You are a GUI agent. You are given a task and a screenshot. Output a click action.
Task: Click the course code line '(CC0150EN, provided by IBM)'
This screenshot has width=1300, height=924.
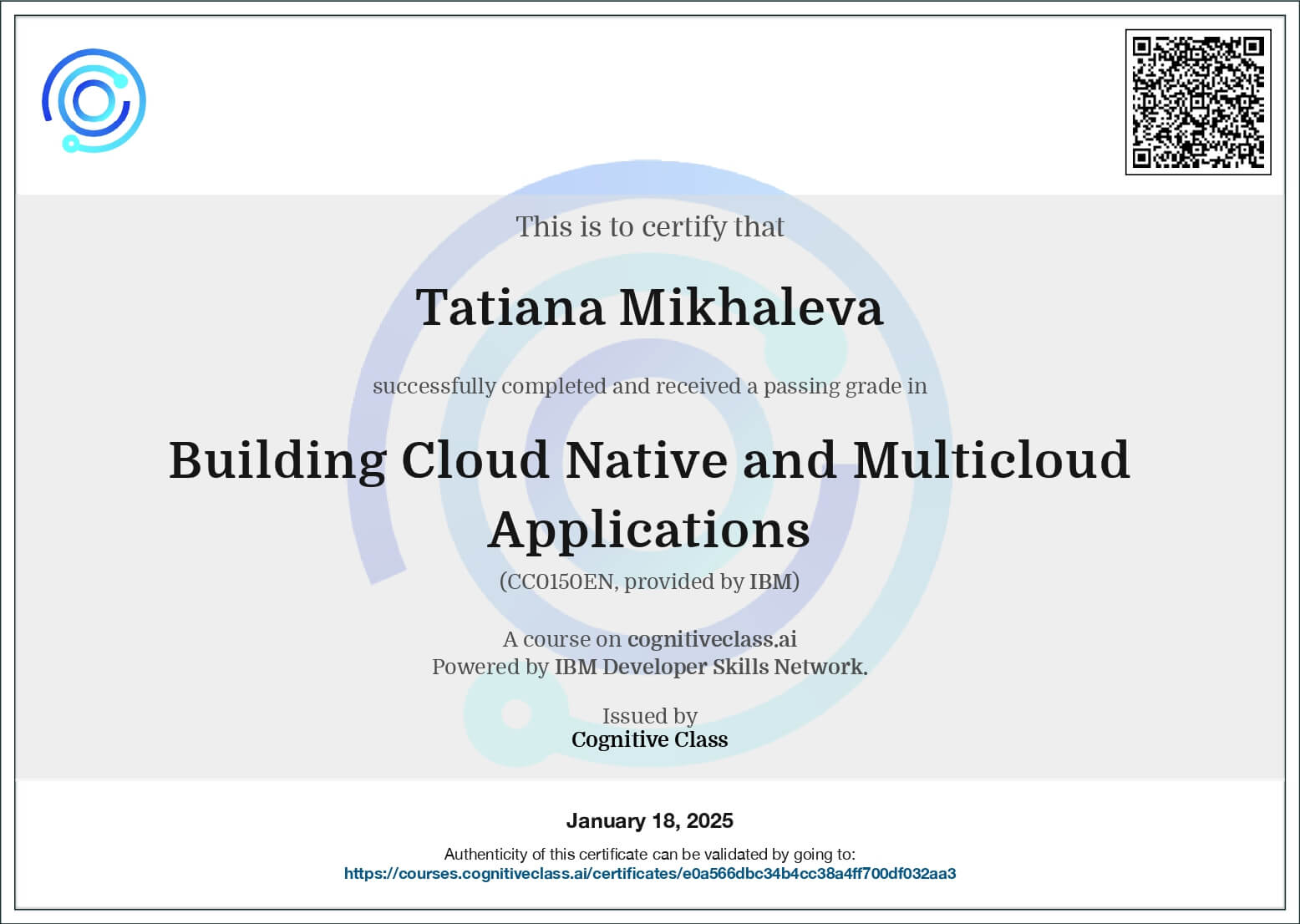649,581
